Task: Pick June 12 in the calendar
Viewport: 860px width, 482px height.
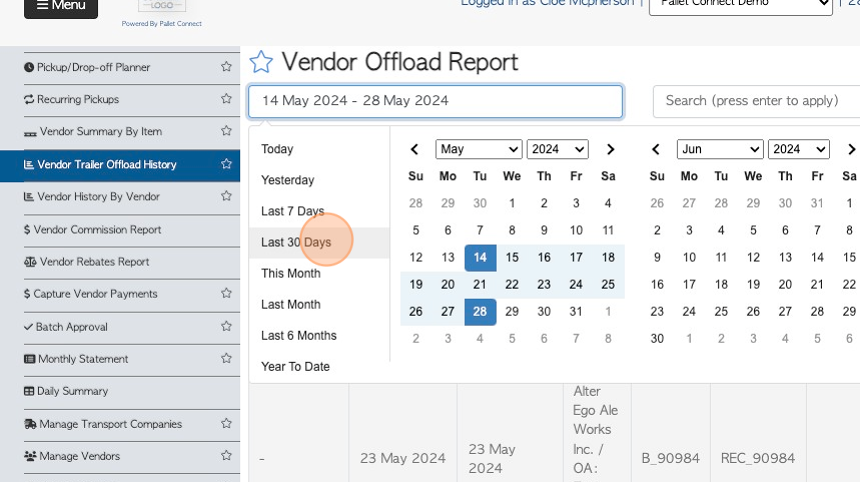Action: click(x=753, y=258)
